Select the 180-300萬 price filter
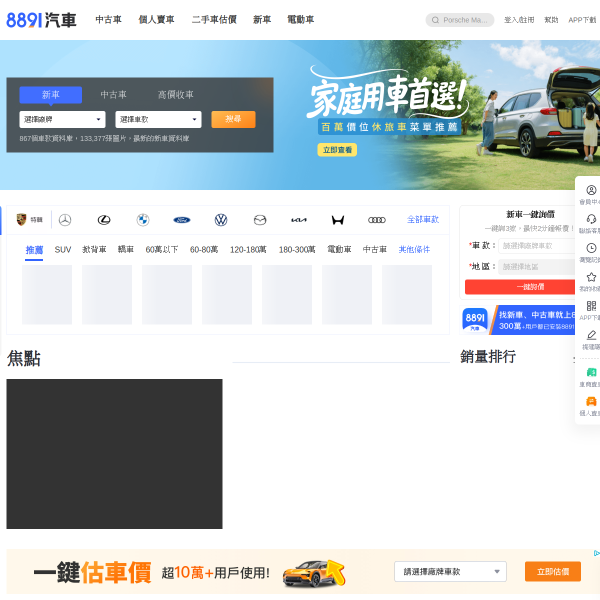 [x=297, y=250]
